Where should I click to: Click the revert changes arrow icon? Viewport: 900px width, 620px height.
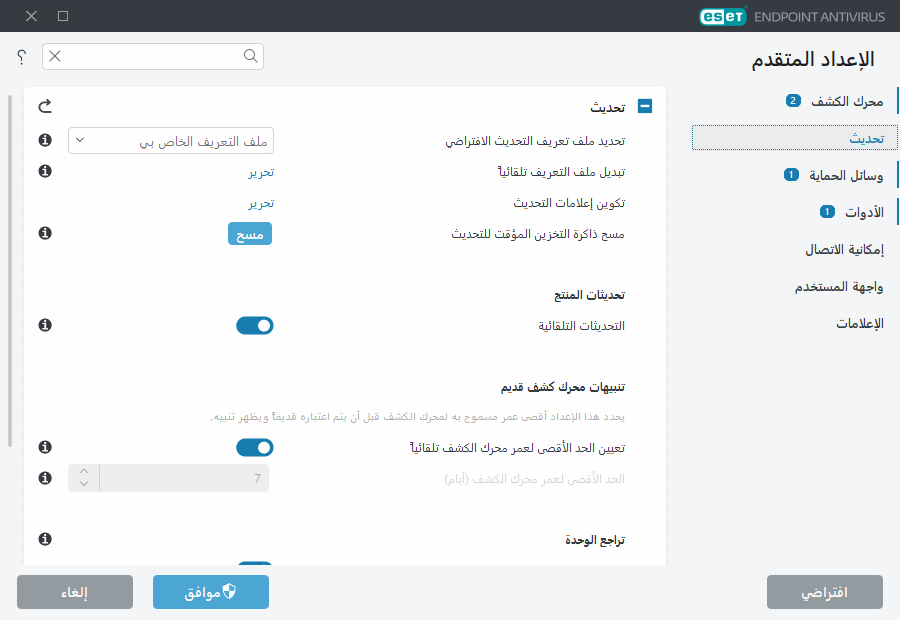point(47,105)
